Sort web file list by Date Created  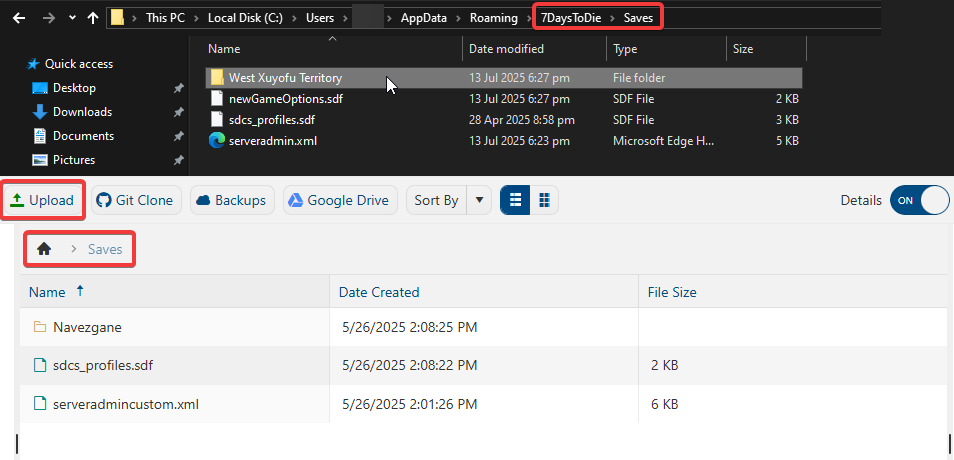(x=379, y=292)
